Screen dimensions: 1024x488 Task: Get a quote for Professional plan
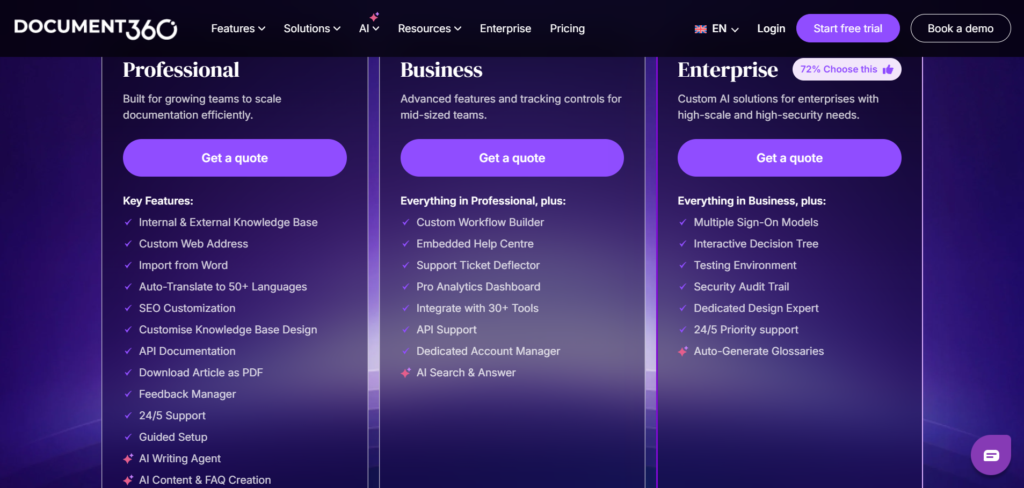(234, 158)
